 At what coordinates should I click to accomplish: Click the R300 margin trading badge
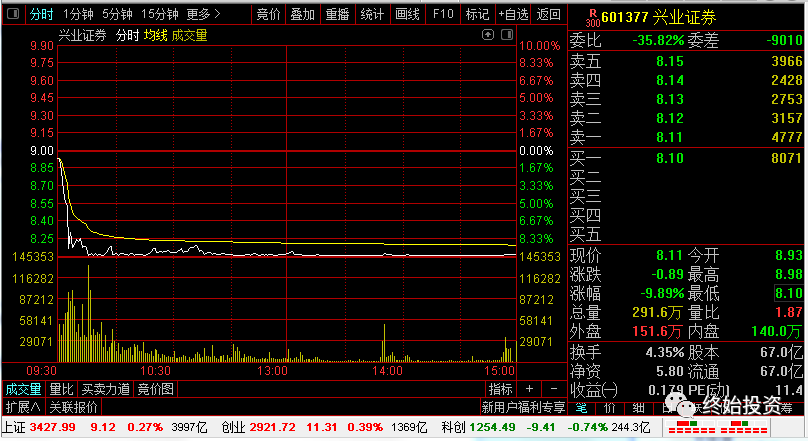[593, 18]
